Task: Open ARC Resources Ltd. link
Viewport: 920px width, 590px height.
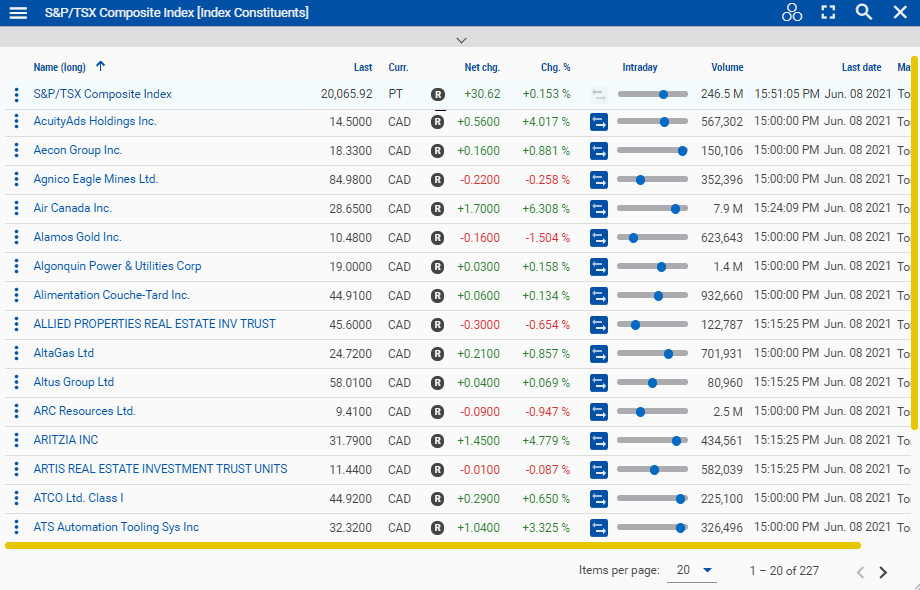Action: pos(84,411)
